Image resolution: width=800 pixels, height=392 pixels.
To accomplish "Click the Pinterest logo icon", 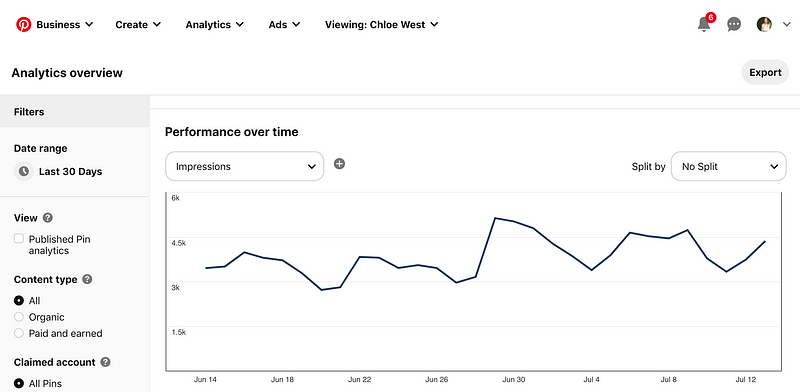I will click(23, 24).
